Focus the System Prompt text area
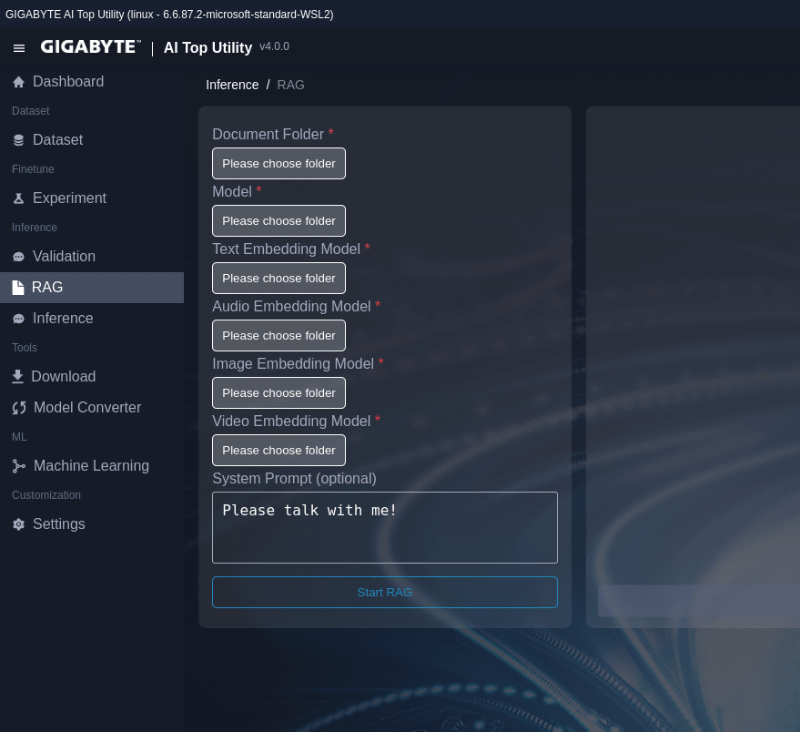The image size is (800, 732). 385,527
